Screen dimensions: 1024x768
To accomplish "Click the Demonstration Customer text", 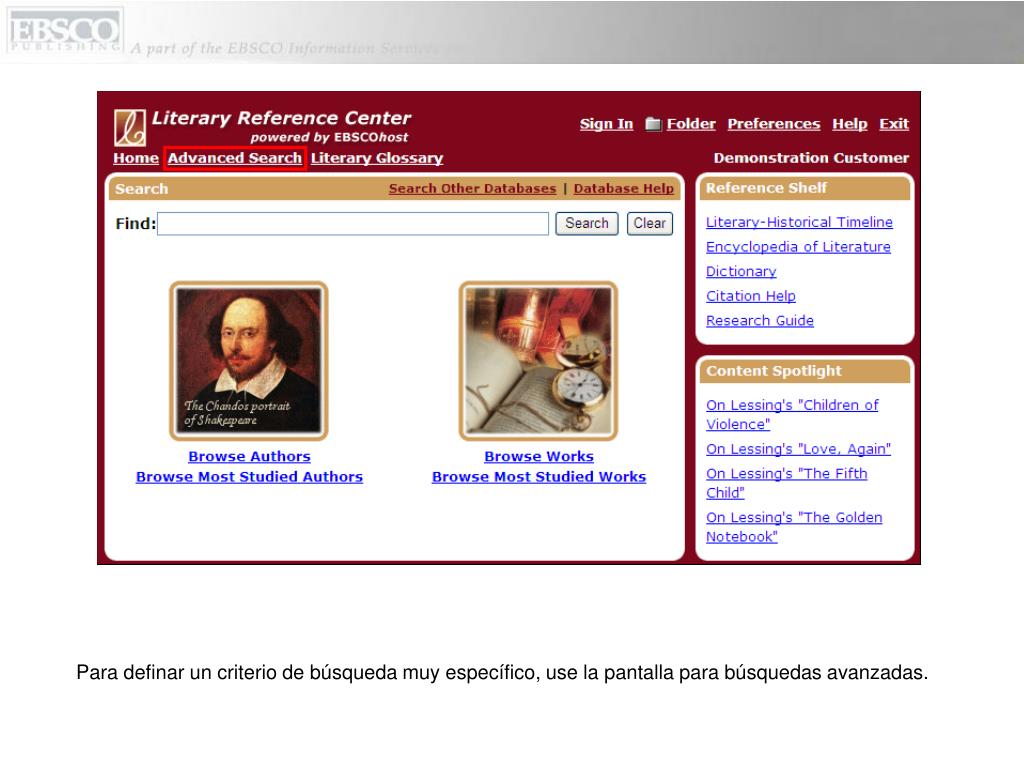I will click(811, 158).
